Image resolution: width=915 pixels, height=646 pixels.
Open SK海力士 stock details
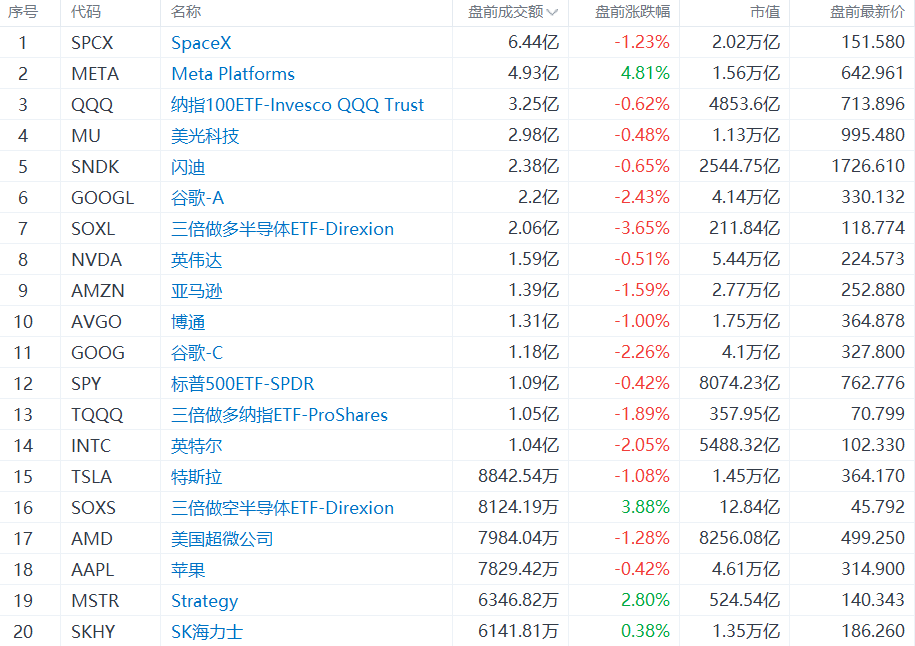click(207, 631)
